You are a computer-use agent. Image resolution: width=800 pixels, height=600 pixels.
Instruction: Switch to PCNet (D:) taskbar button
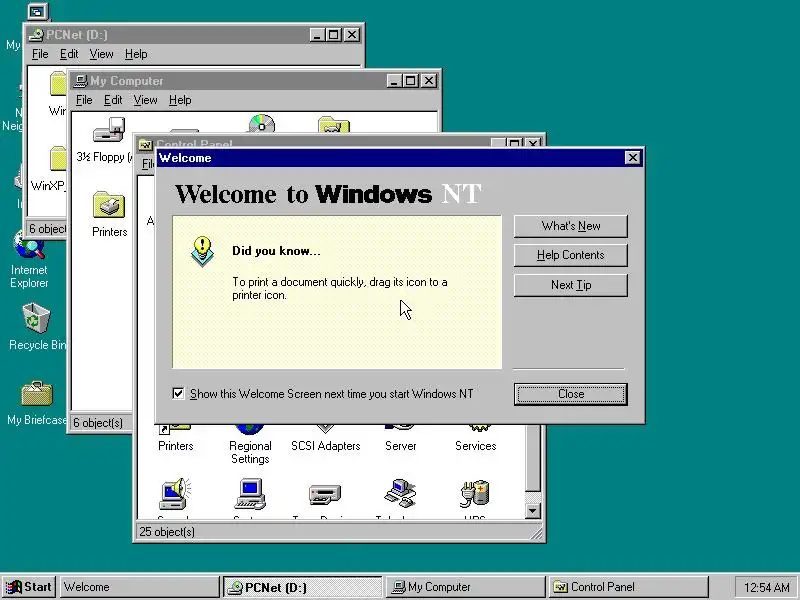click(x=303, y=587)
